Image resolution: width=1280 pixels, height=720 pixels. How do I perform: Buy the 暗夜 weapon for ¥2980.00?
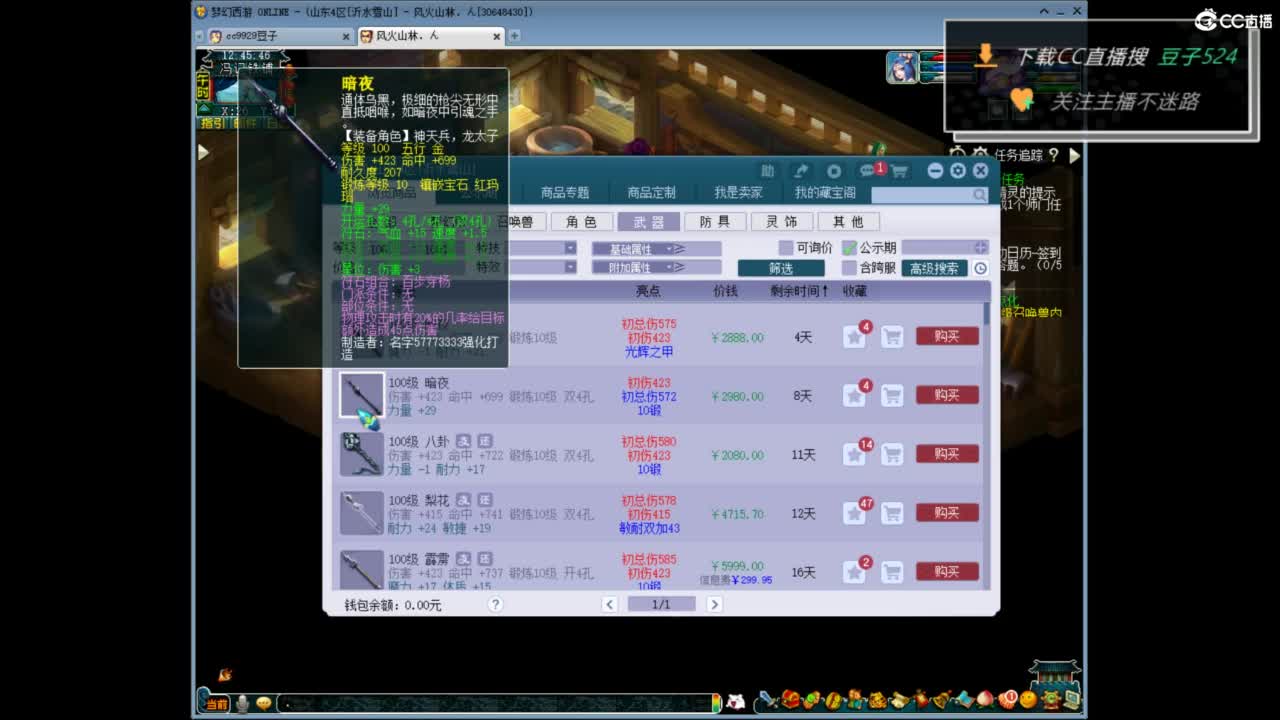coord(947,395)
